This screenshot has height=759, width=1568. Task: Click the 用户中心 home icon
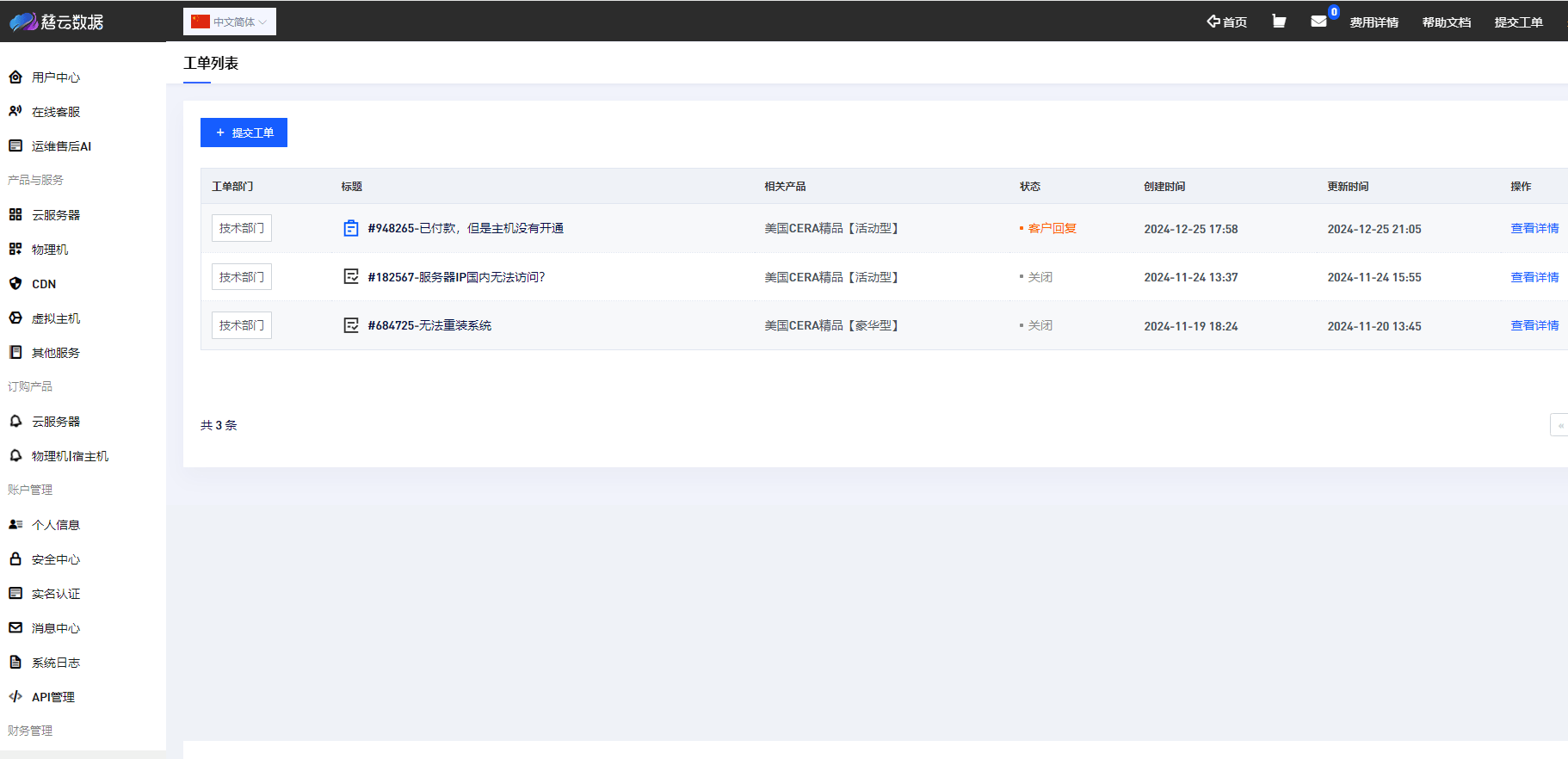click(x=15, y=77)
